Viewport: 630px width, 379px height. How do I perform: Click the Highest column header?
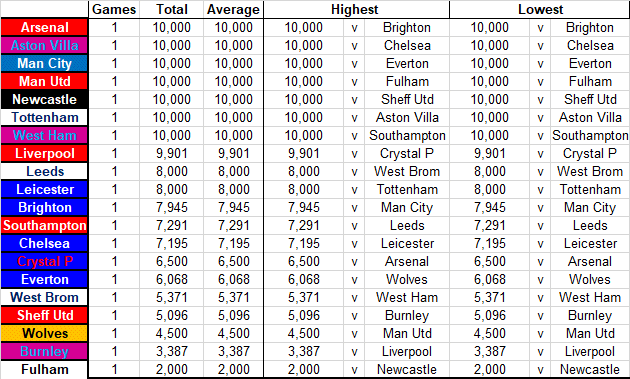(x=356, y=9)
